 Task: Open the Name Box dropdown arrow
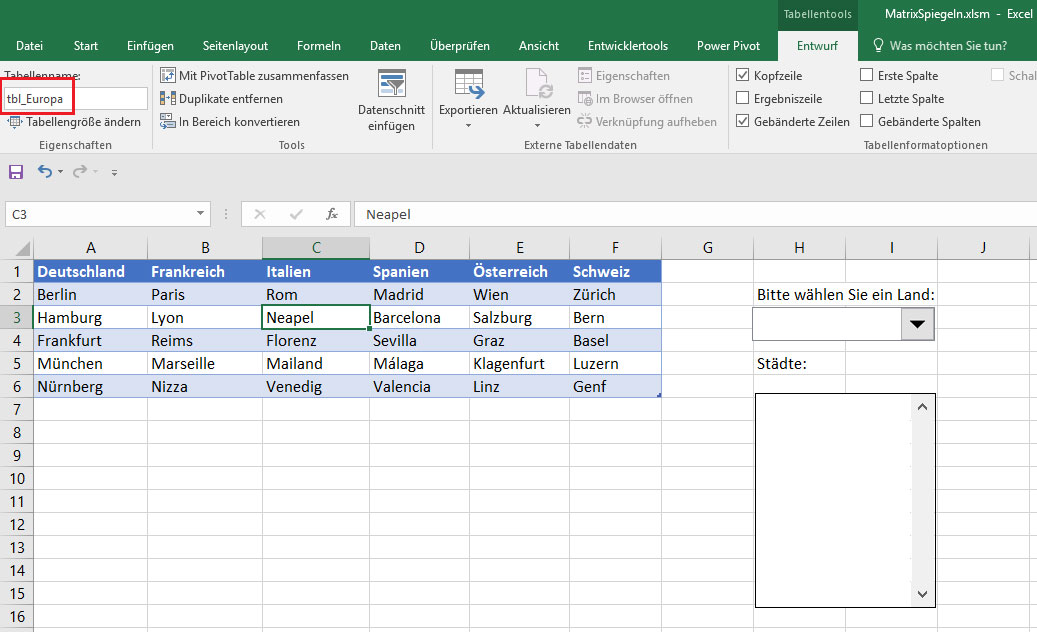click(200, 214)
